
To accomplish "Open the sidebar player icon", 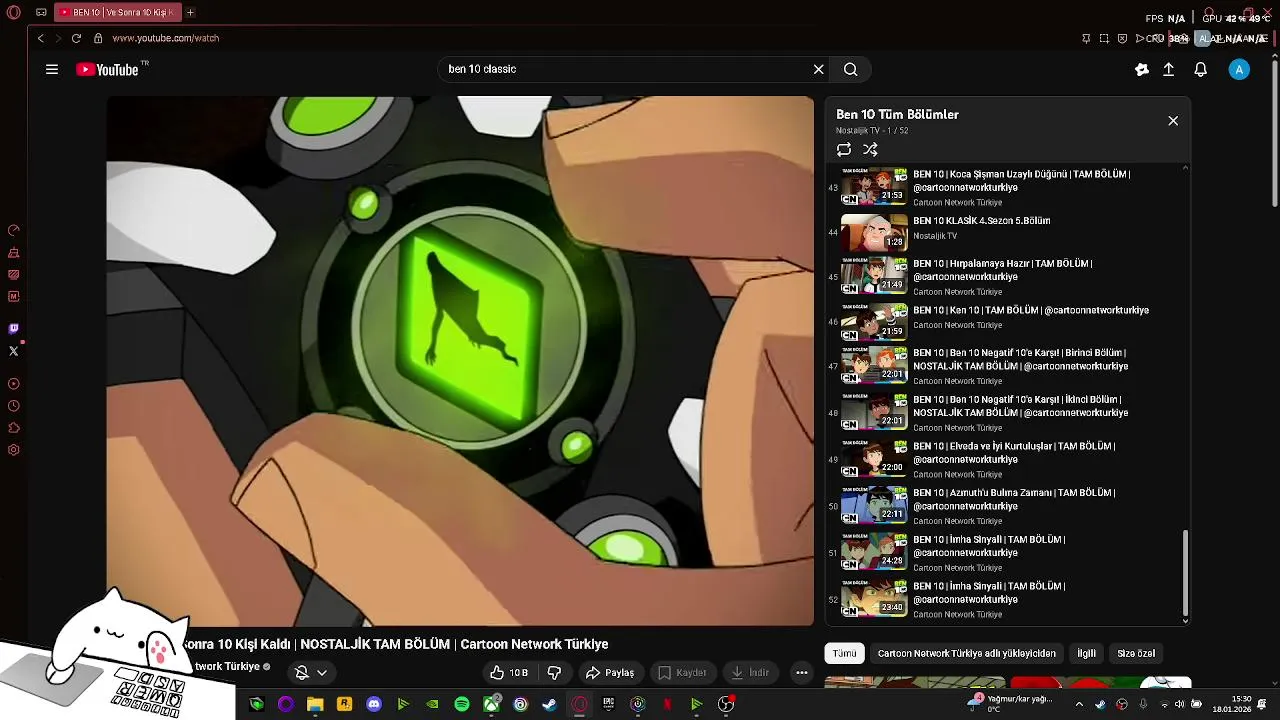I will click(14, 384).
